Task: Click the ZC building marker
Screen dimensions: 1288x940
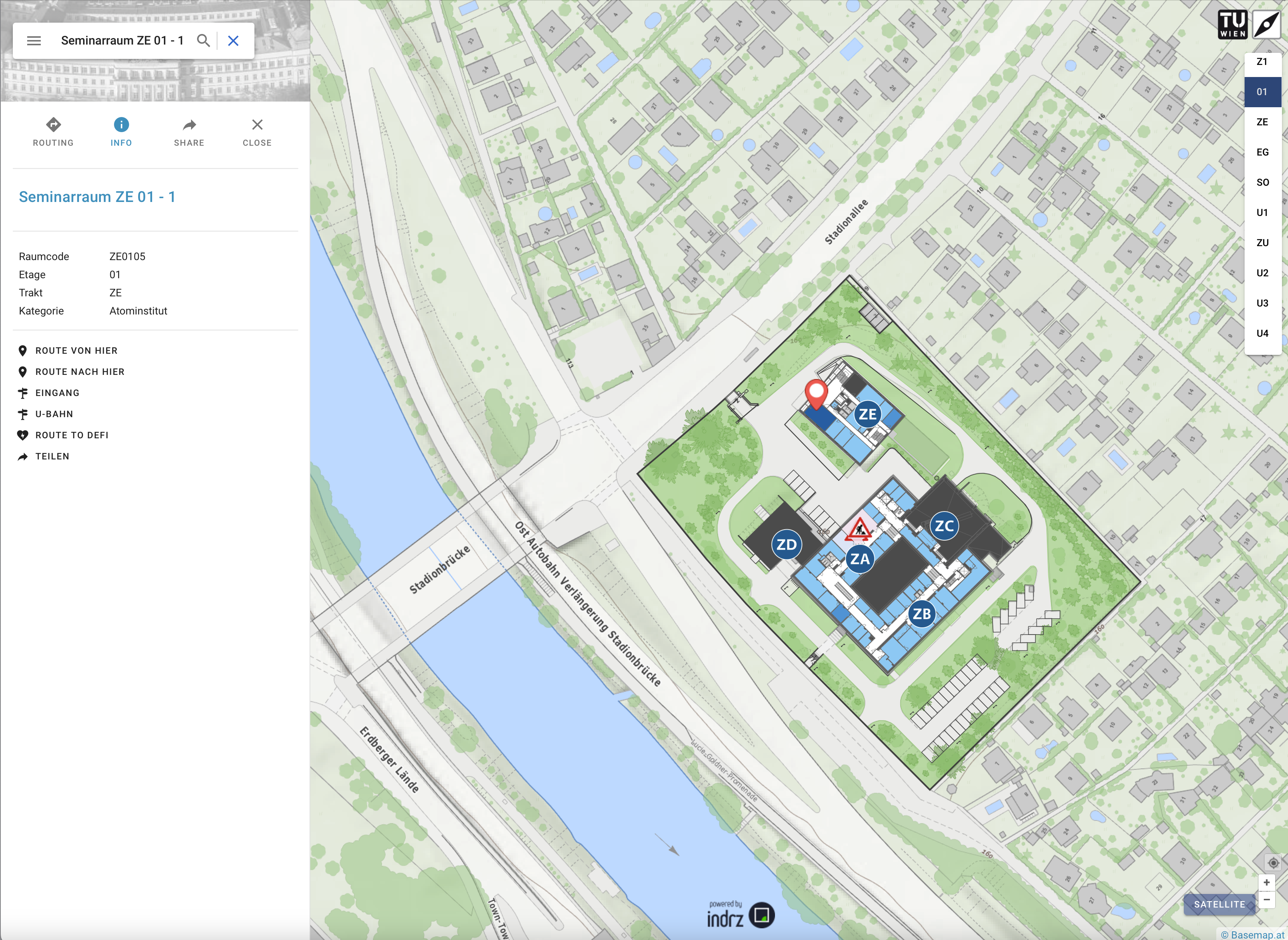Action: (x=944, y=526)
